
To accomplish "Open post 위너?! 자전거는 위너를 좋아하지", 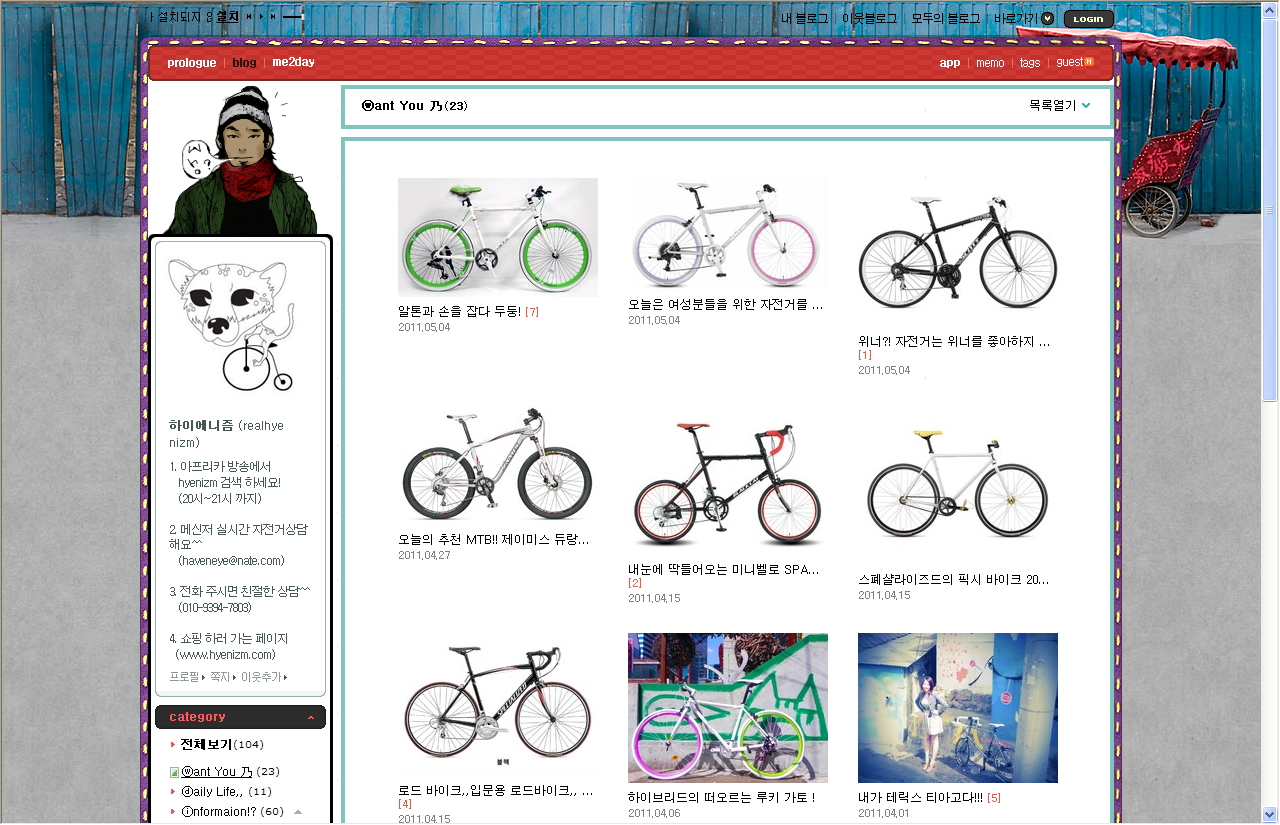I will coord(954,342).
